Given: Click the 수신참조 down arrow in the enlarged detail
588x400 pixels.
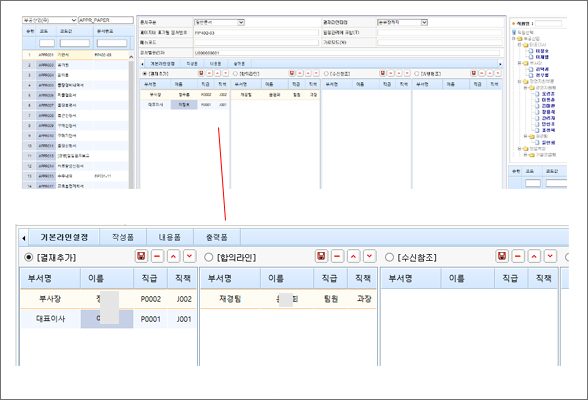Looking at the screenshot, I should [x=550, y=256].
